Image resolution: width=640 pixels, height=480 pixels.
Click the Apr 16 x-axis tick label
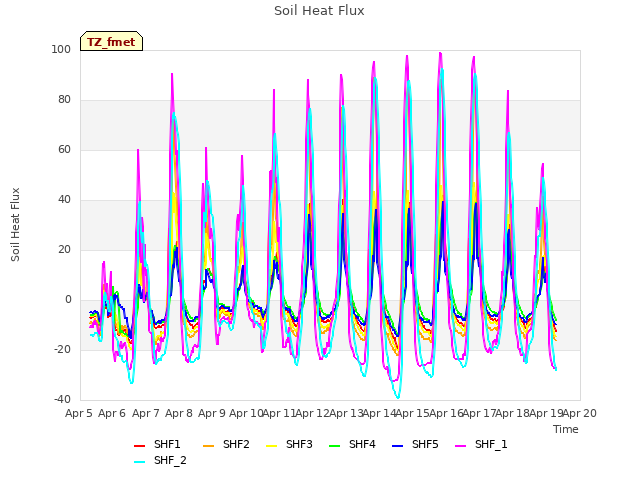pos(446,413)
